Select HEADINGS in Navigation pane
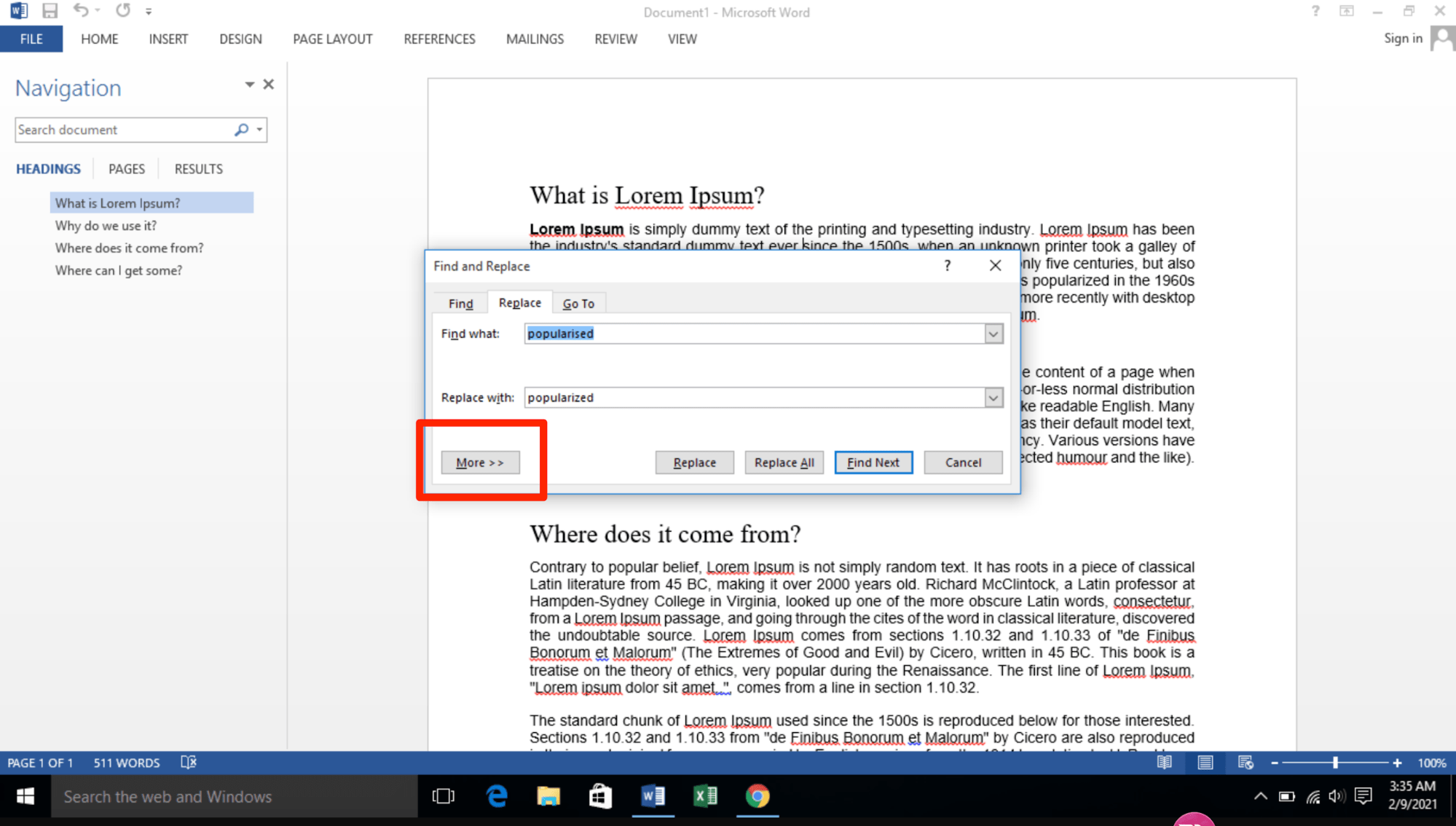 click(48, 168)
